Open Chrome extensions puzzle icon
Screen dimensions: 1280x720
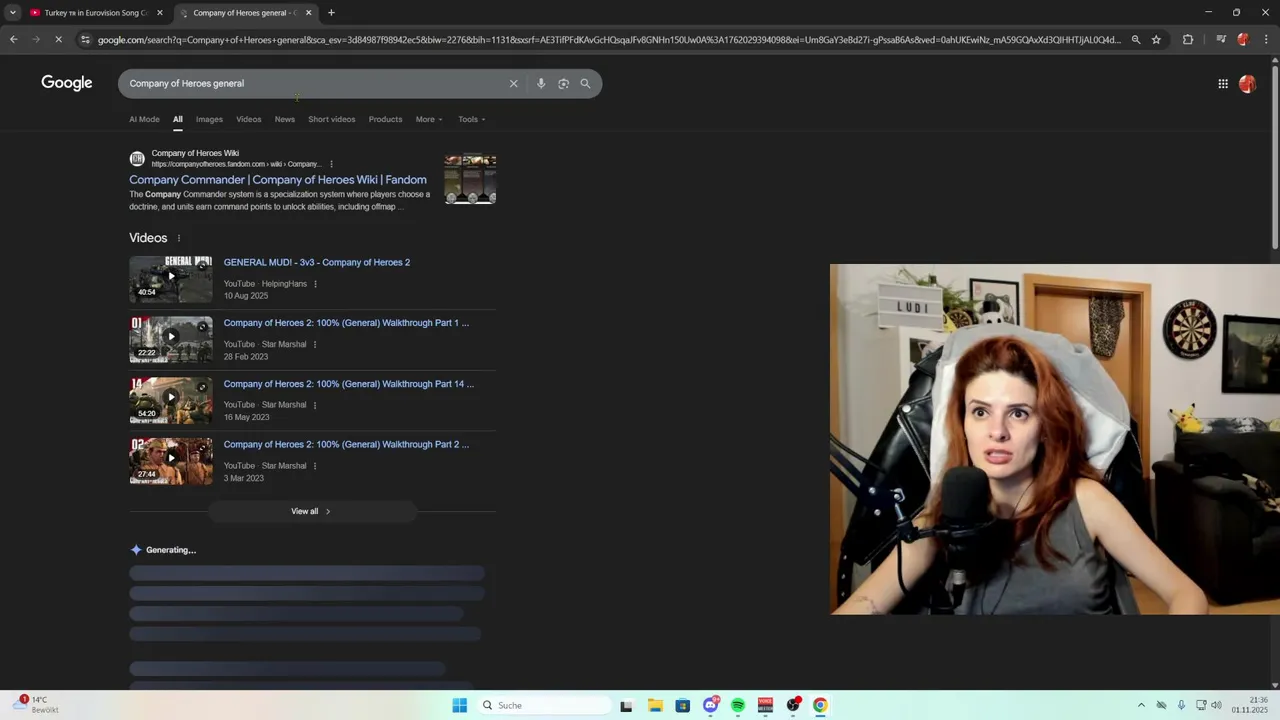pyautogui.click(x=1188, y=40)
